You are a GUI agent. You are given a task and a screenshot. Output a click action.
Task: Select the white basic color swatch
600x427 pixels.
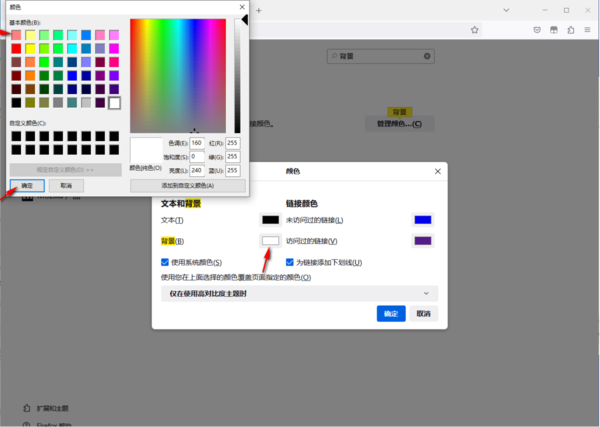pos(115,102)
